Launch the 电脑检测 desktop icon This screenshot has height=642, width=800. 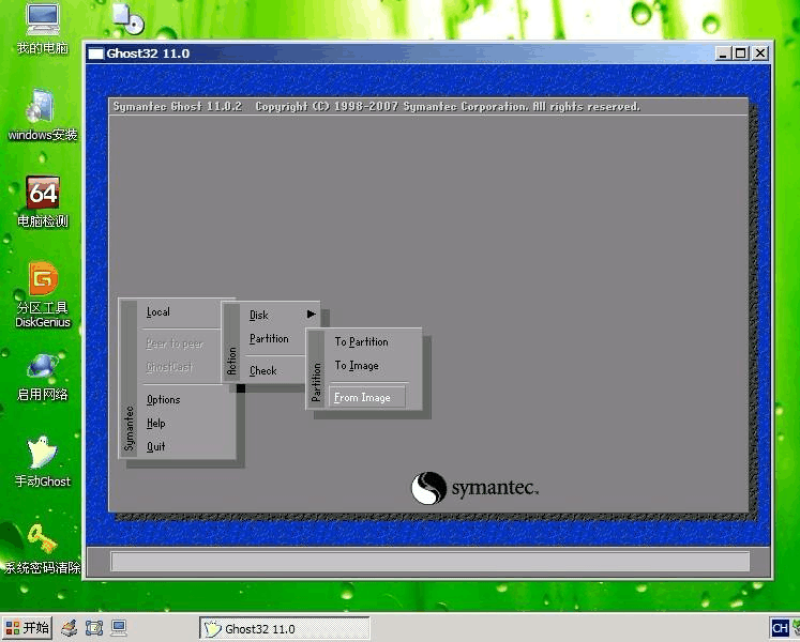coord(43,202)
